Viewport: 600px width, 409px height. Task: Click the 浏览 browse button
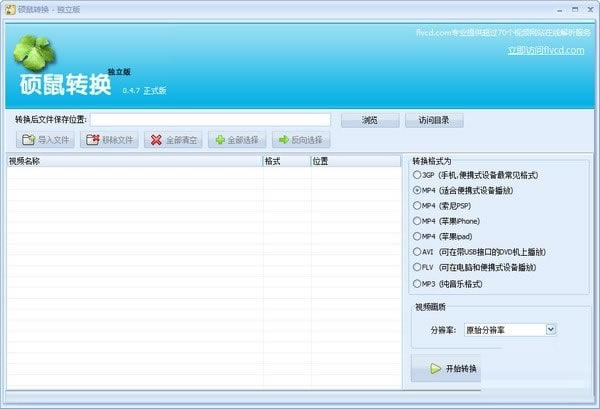click(370, 120)
